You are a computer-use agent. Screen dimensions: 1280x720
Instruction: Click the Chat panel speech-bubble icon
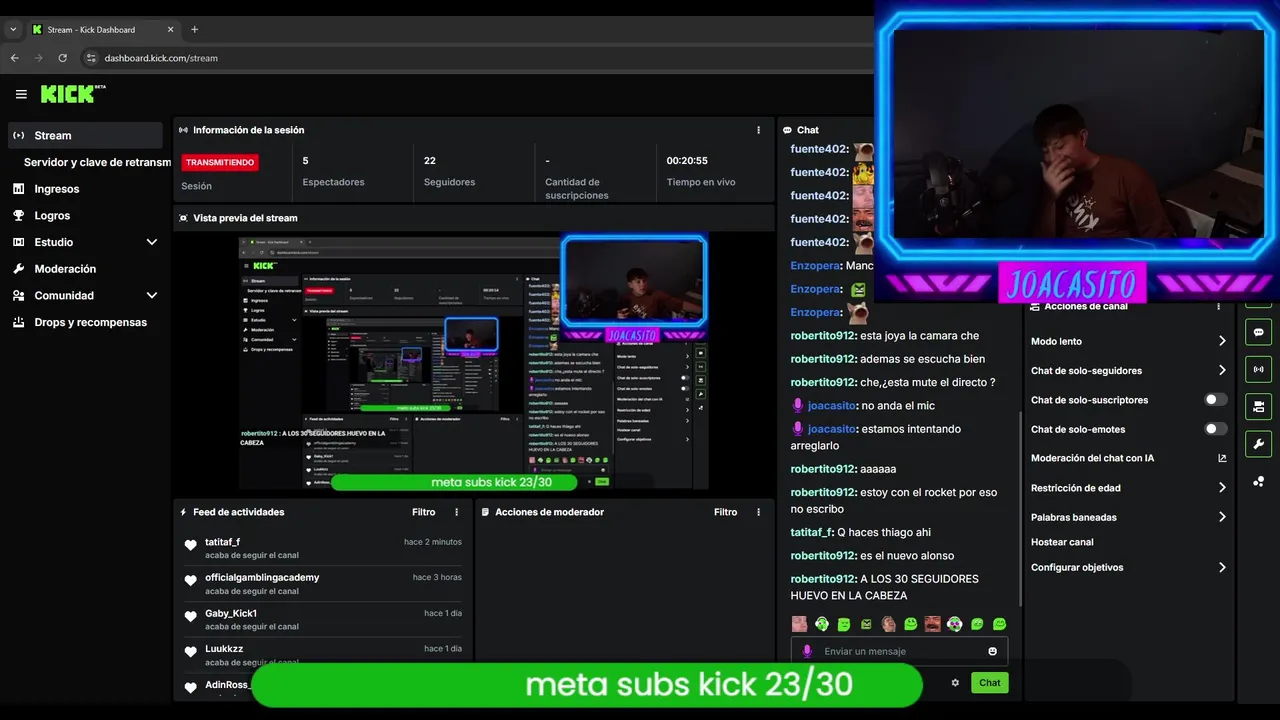pos(787,130)
